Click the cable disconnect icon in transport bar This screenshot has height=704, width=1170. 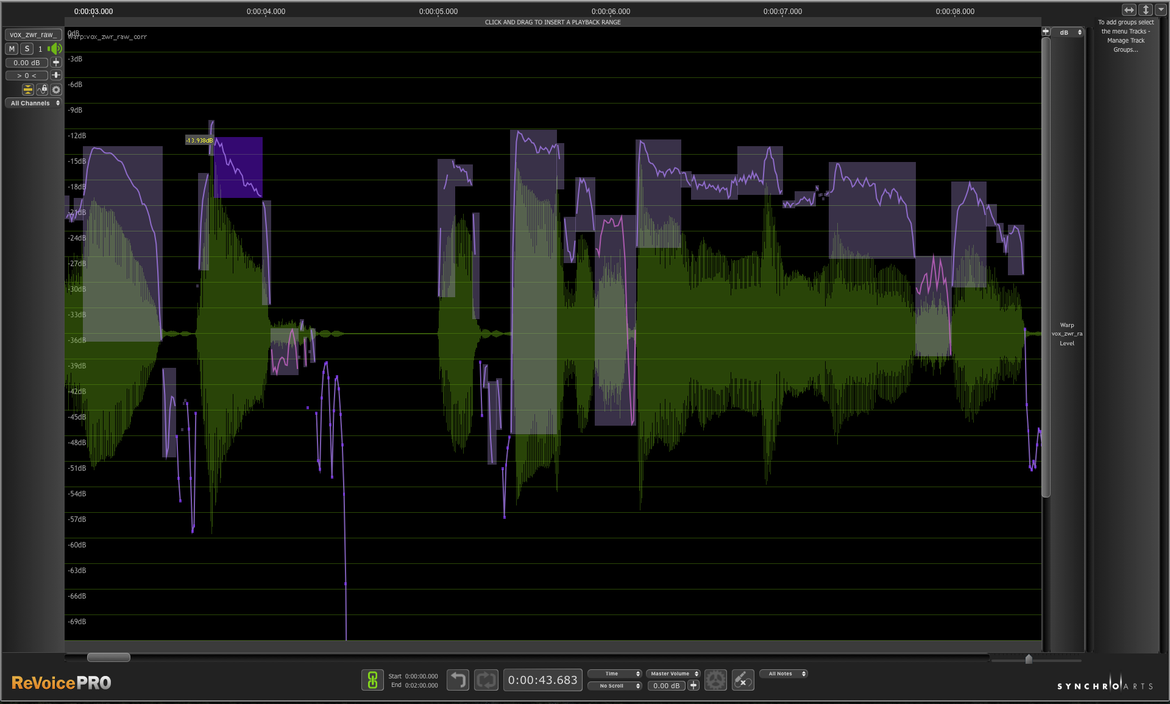tap(742, 680)
